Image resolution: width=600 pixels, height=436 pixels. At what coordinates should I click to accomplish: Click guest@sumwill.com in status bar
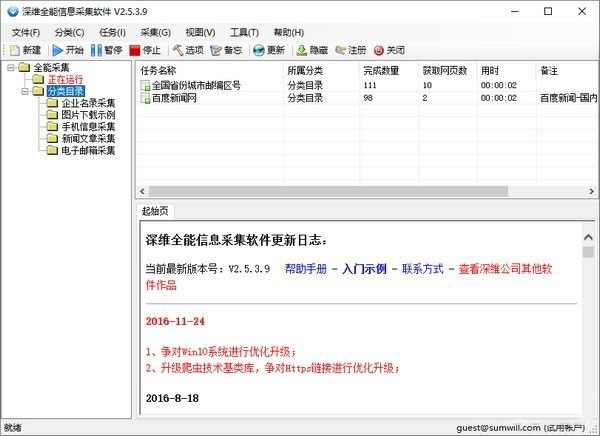pyautogui.click(x=499, y=428)
